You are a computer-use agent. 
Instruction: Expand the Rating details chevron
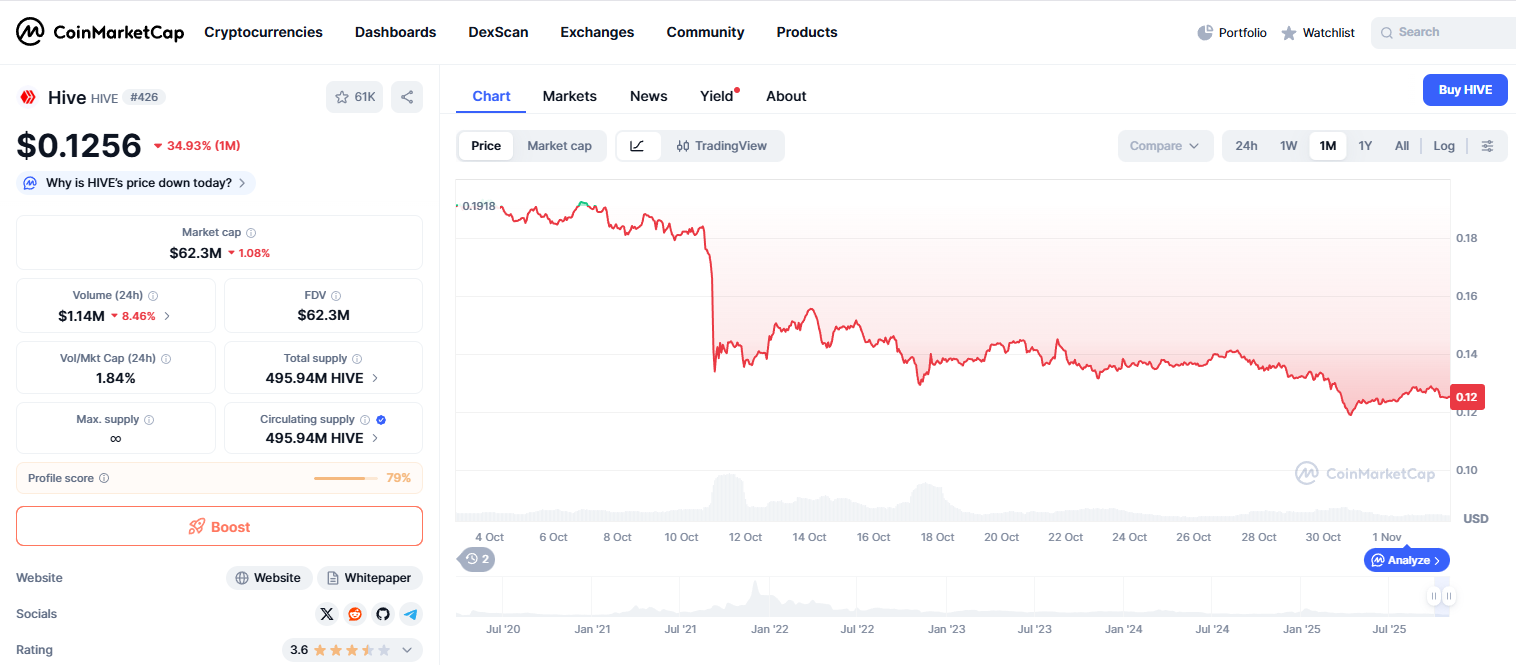[407, 650]
